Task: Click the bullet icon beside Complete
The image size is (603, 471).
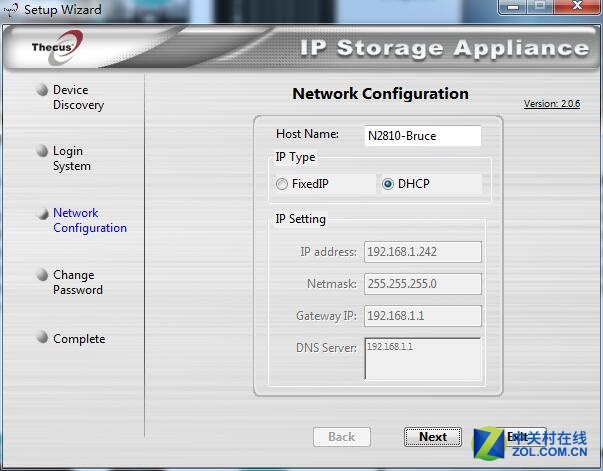Action: coord(42,336)
